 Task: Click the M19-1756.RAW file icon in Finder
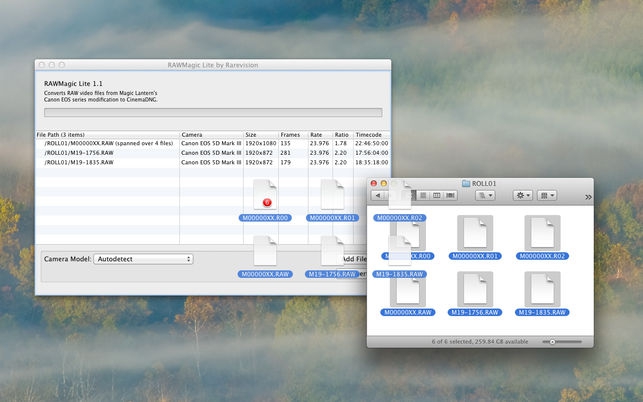(475, 289)
